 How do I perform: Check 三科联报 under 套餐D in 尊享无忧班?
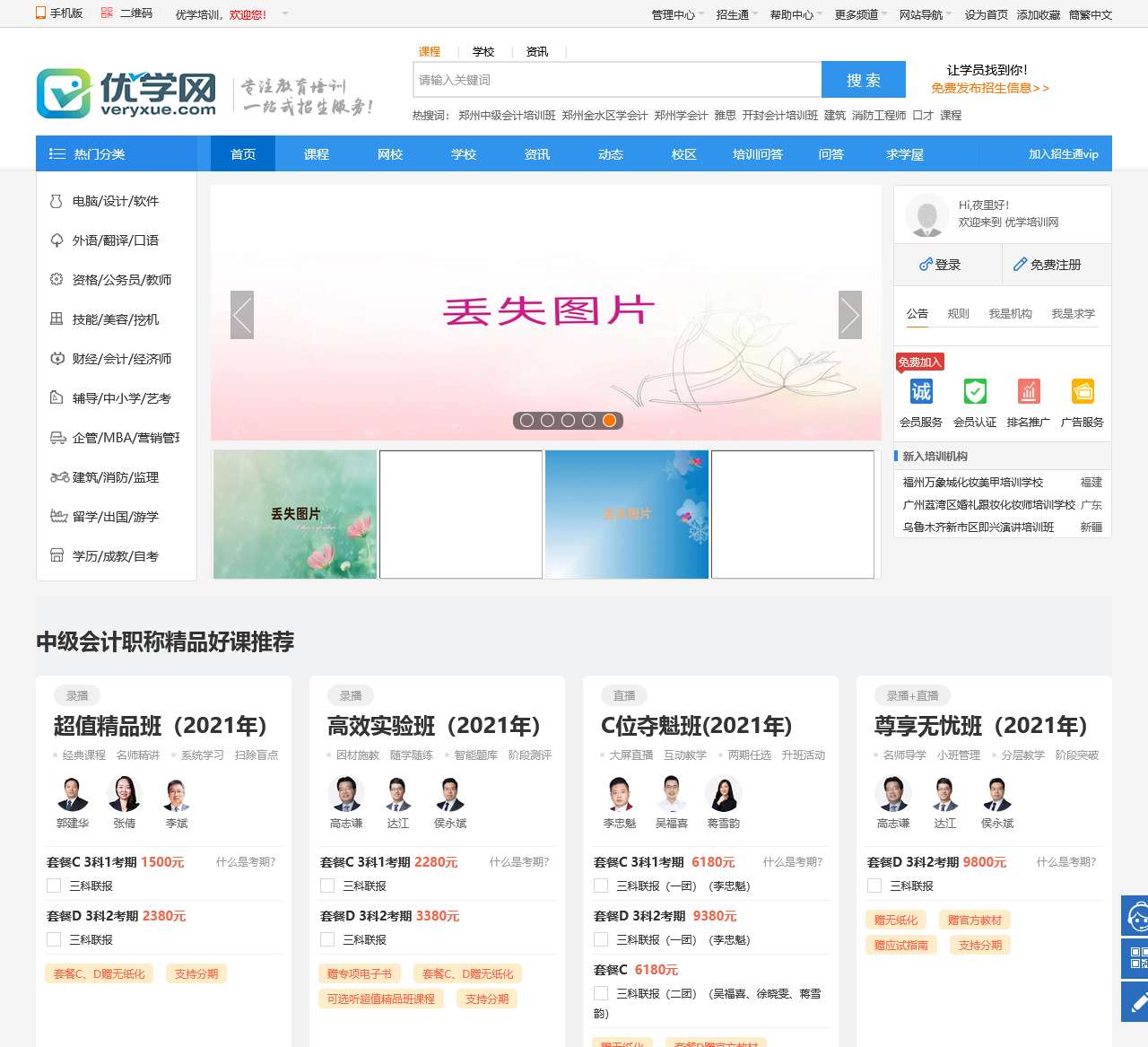coord(874,885)
